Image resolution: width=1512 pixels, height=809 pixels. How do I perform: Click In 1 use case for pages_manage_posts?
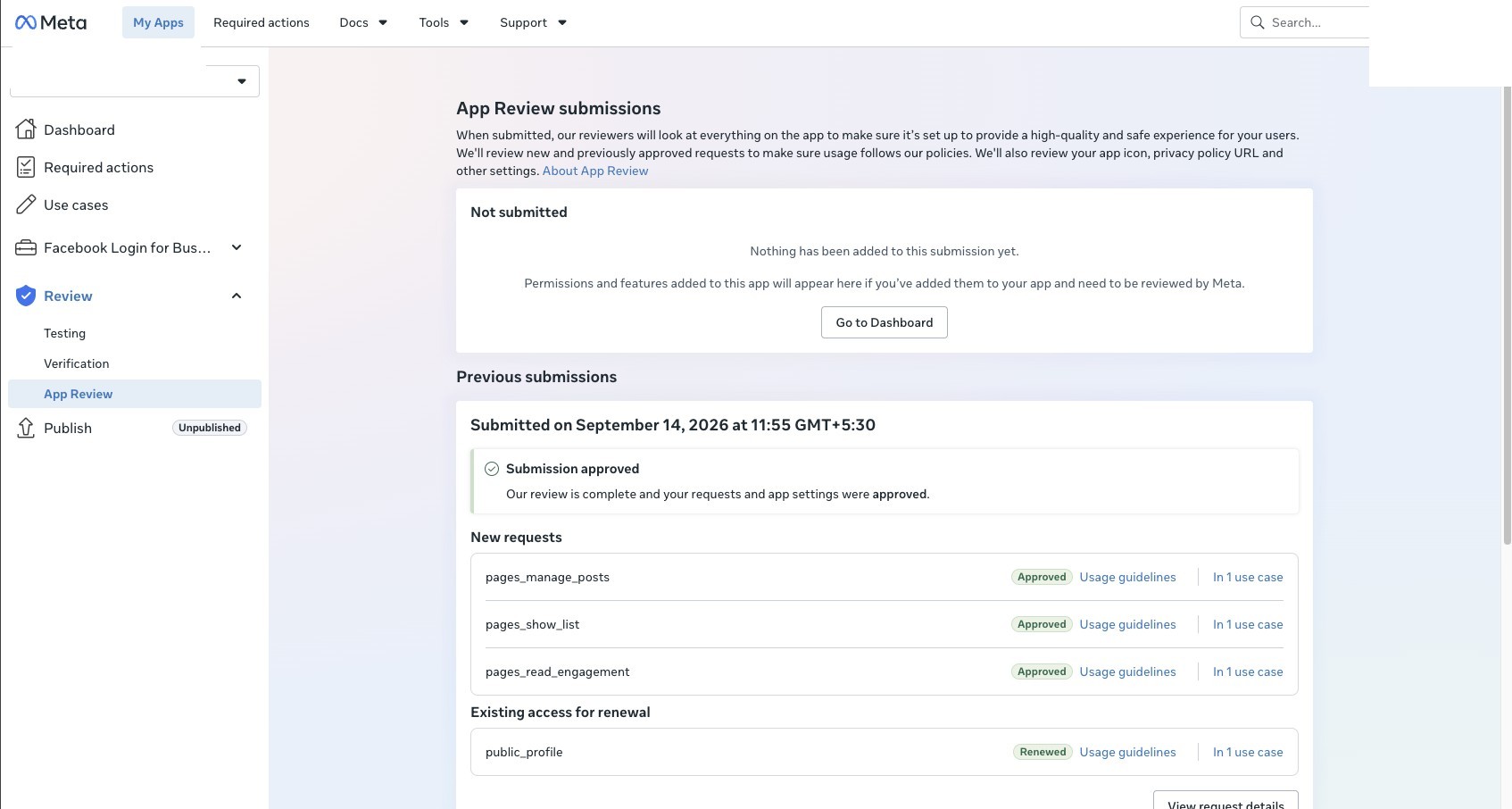[x=1248, y=577]
